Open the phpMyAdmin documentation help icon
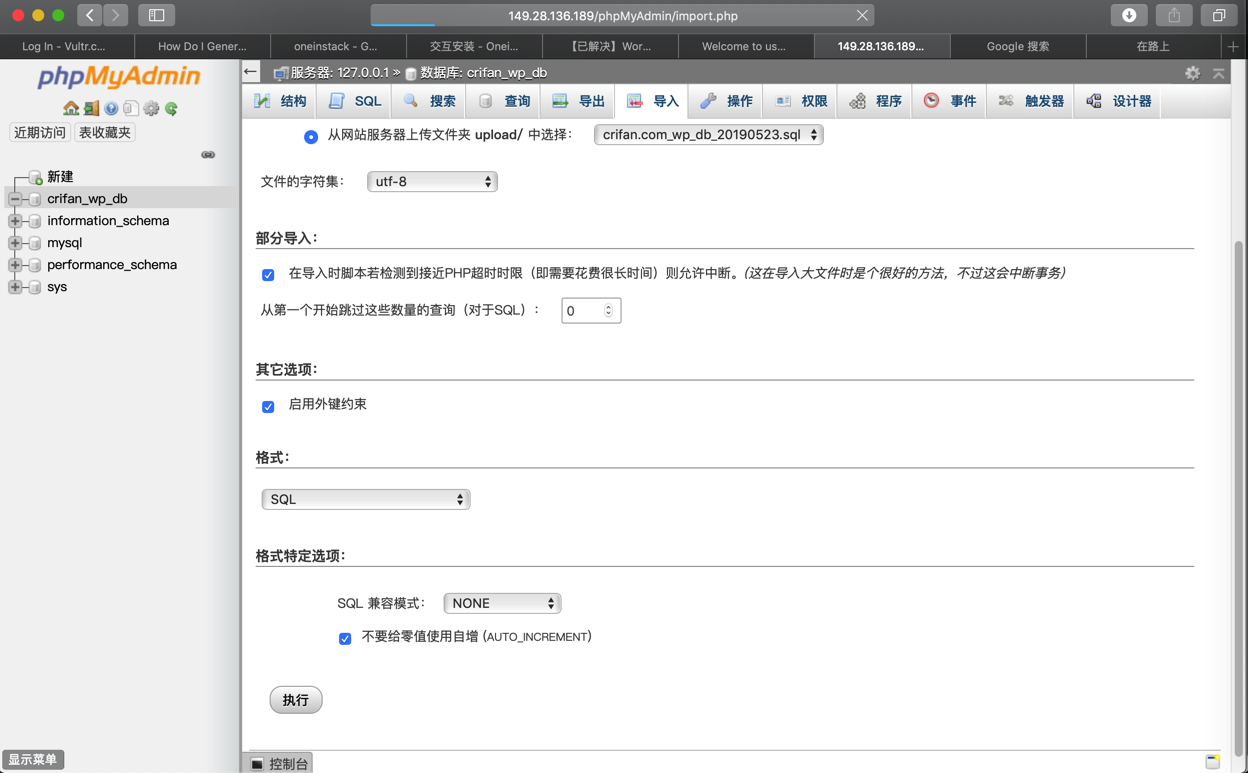The image size is (1248, 773). (x=111, y=108)
